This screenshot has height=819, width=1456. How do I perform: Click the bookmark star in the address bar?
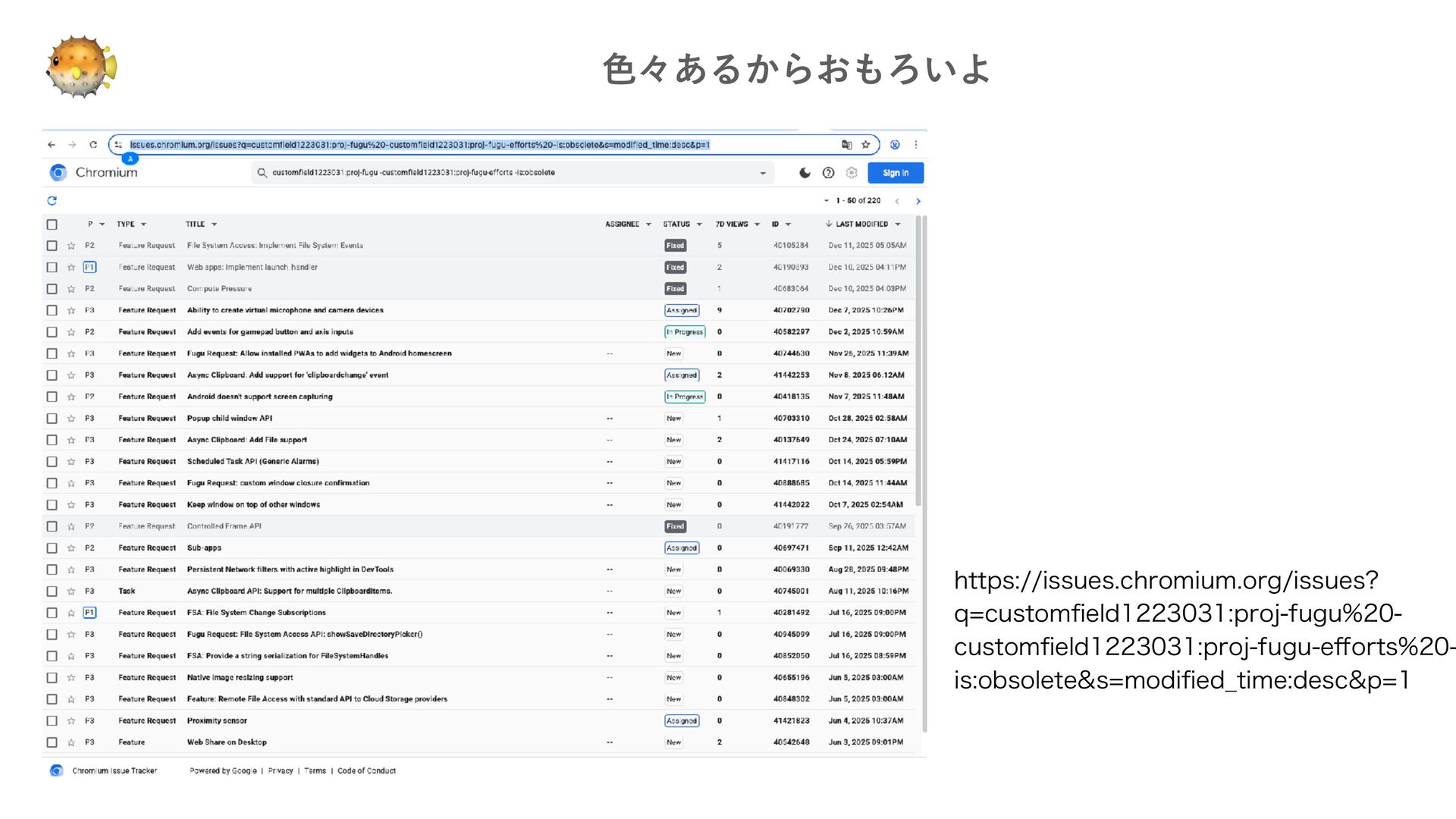point(865,145)
